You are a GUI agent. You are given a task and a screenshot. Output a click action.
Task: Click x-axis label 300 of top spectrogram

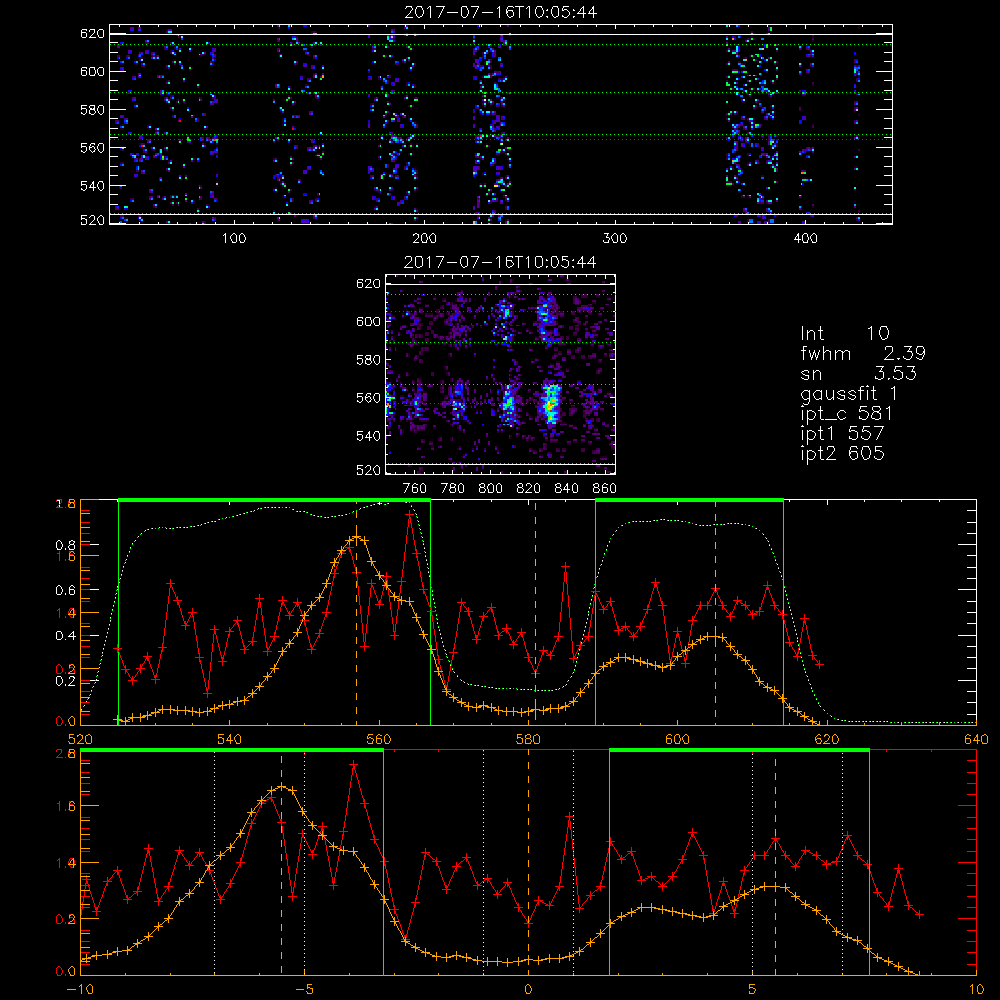point(615,239)
